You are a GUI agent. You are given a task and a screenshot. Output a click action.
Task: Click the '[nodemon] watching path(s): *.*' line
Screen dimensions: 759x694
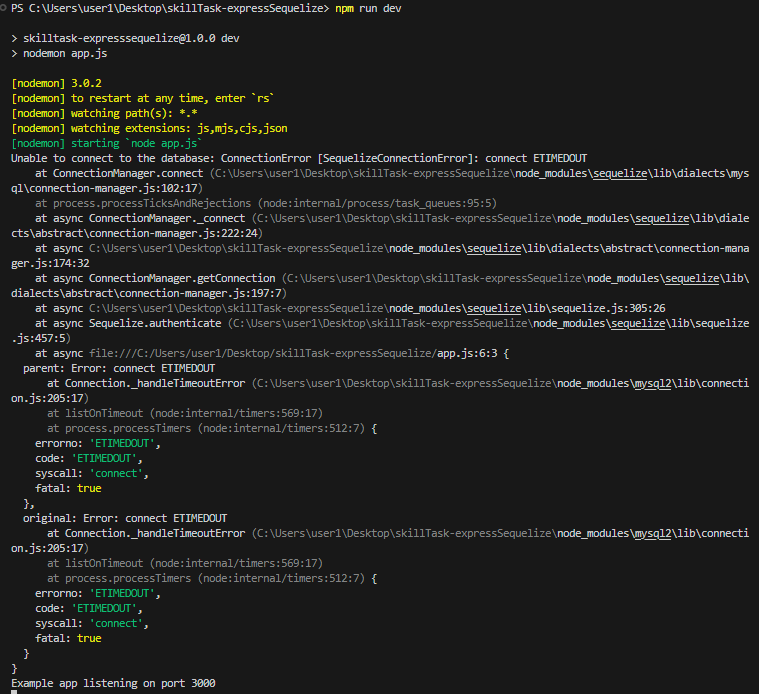pyautogui.click(x=104, y=113)
